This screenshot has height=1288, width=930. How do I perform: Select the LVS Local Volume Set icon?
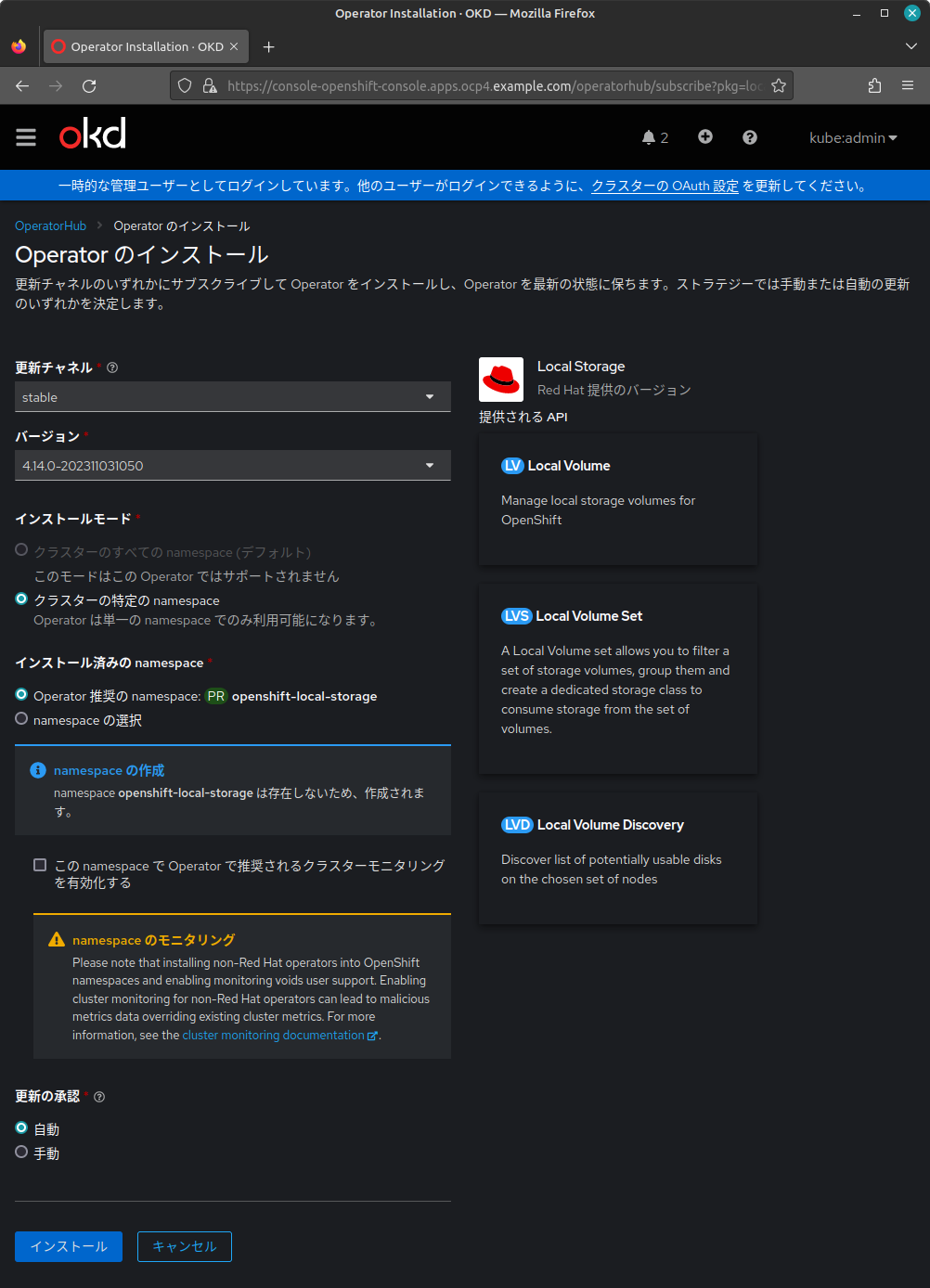(517, 615)
